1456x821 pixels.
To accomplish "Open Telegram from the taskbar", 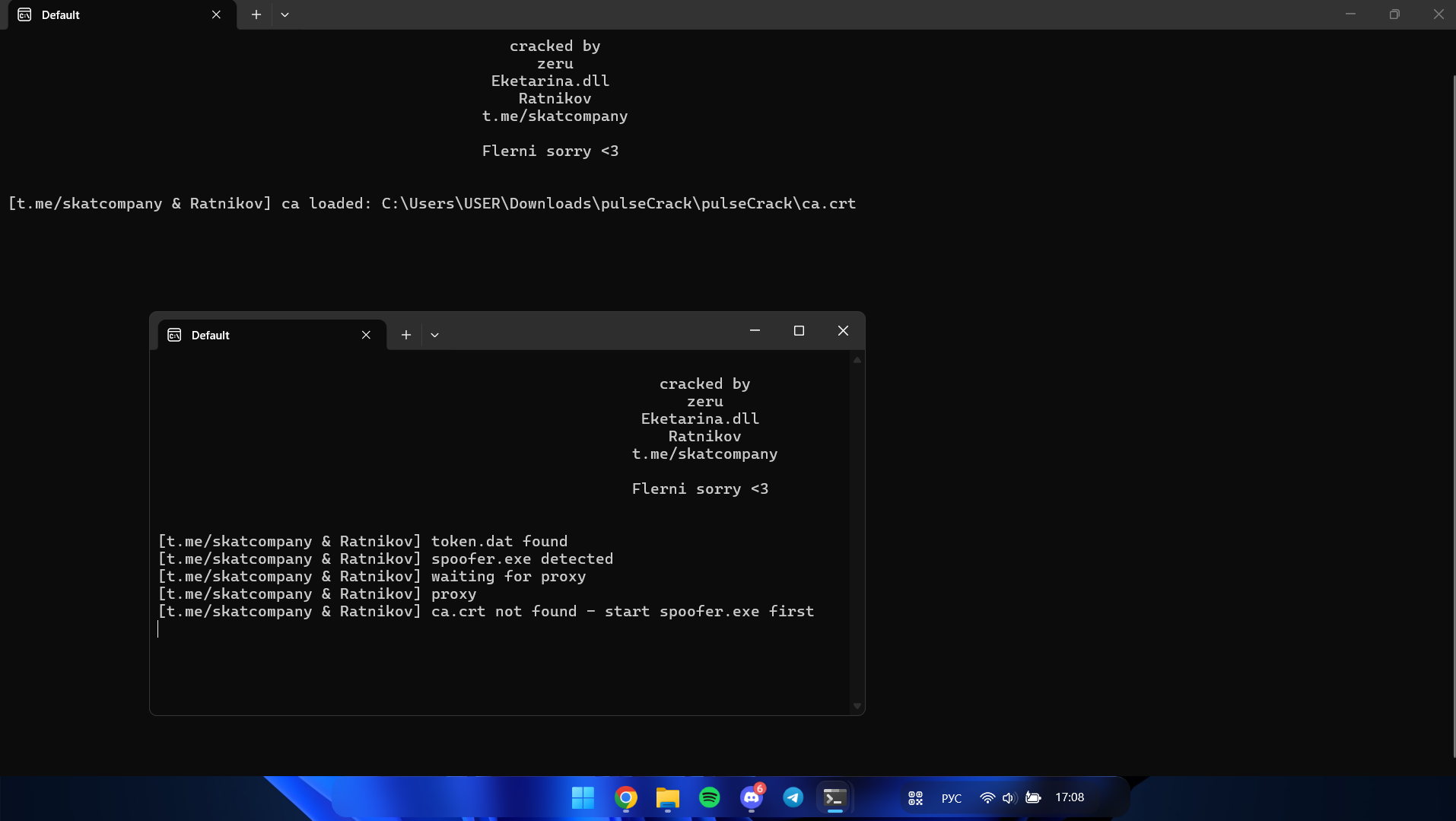I will (793, 797).
